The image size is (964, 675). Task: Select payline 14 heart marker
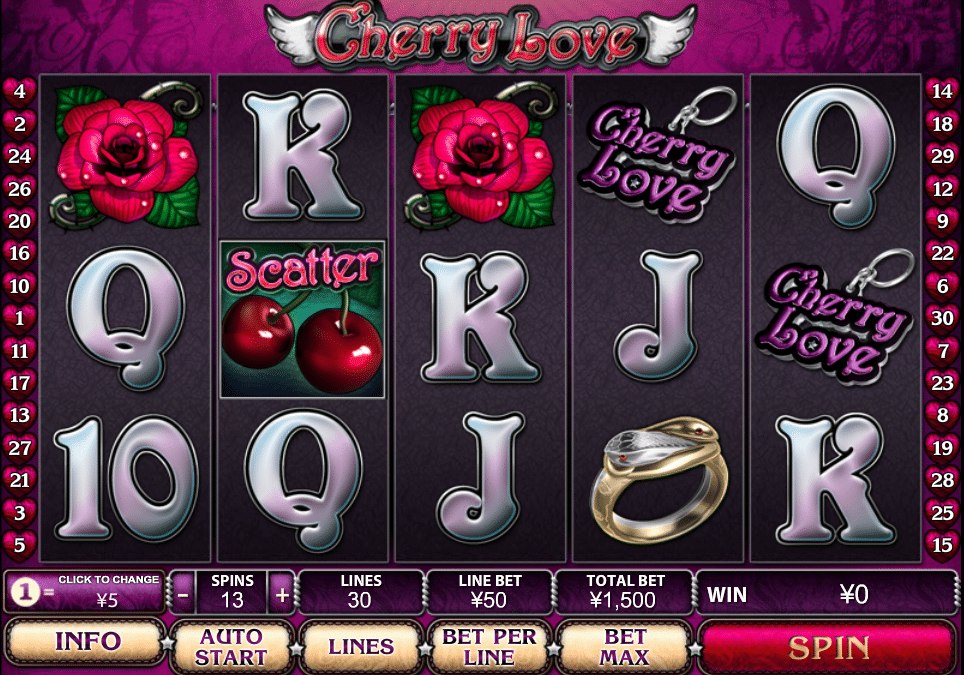[942, 91]
